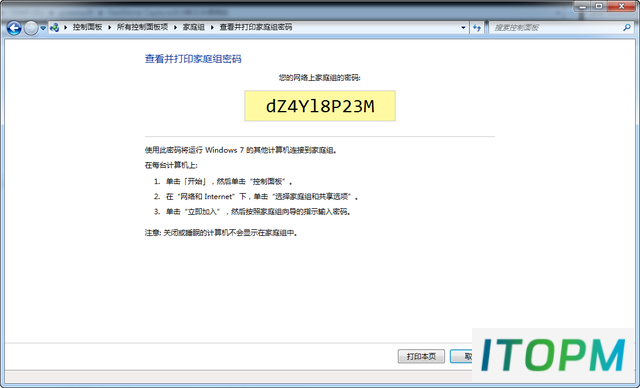Screen dimensions: 640x388
Task: Click the cancel button next to 打印本页
Action: tap(462, 357)
